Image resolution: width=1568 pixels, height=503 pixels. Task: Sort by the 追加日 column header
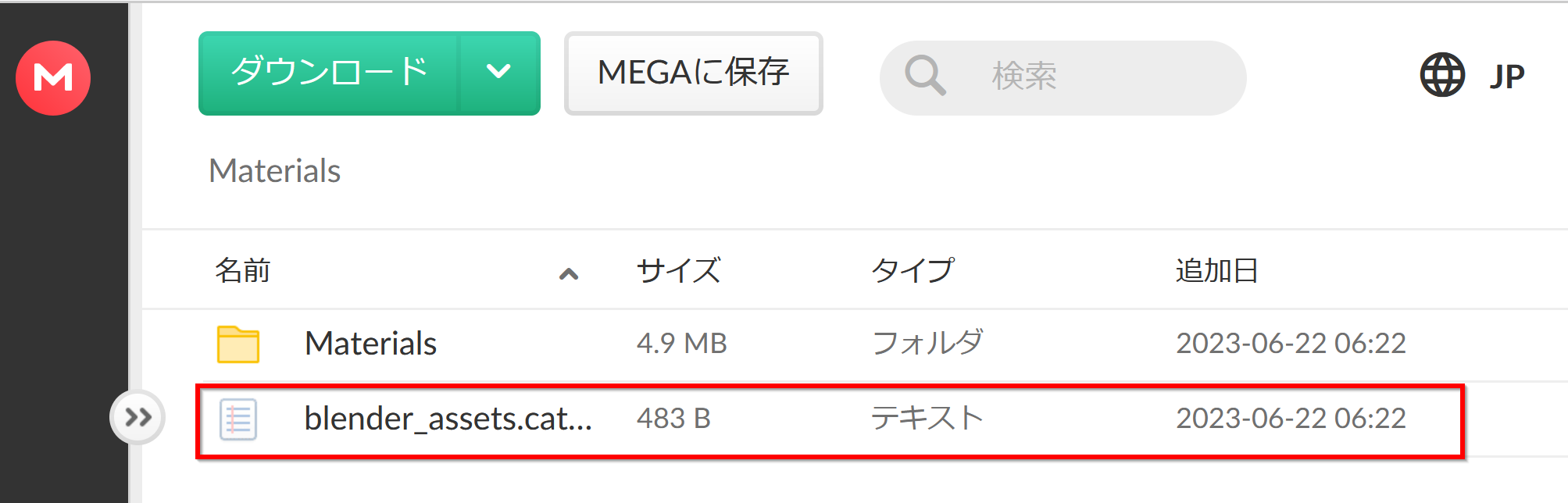click(1216, 270)
